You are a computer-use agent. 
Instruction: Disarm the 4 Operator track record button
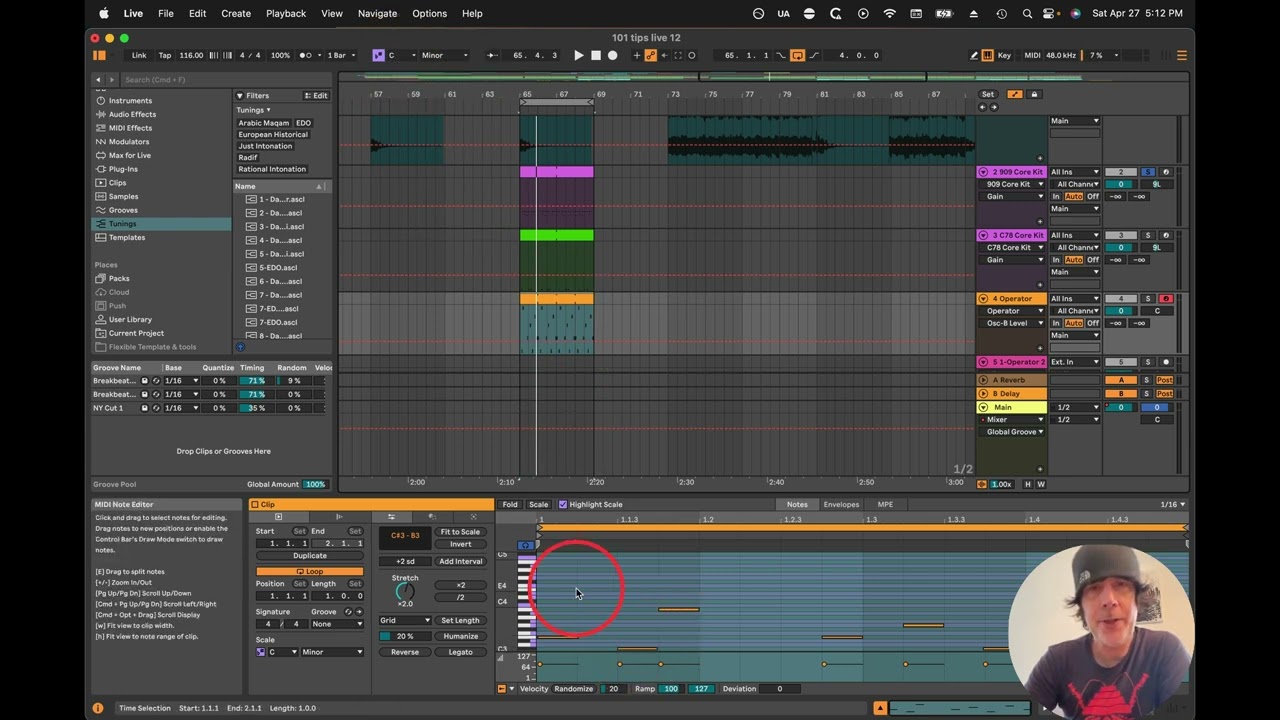click(1165, 298)
